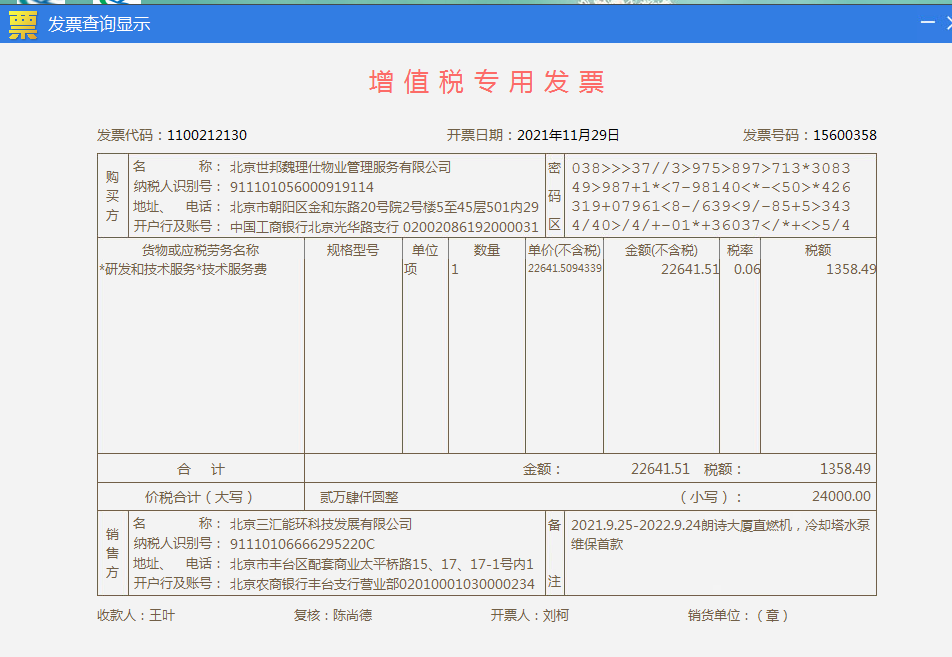This screenshot has height=657, width=952.
Task: Minimize the 发票查询显示 window
Action: pyautogui.click(x=927, y=23)
